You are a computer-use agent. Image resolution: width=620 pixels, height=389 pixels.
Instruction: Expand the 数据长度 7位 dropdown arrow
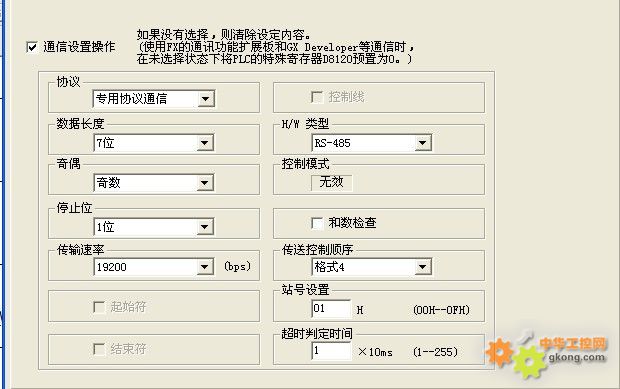(205, 143)
